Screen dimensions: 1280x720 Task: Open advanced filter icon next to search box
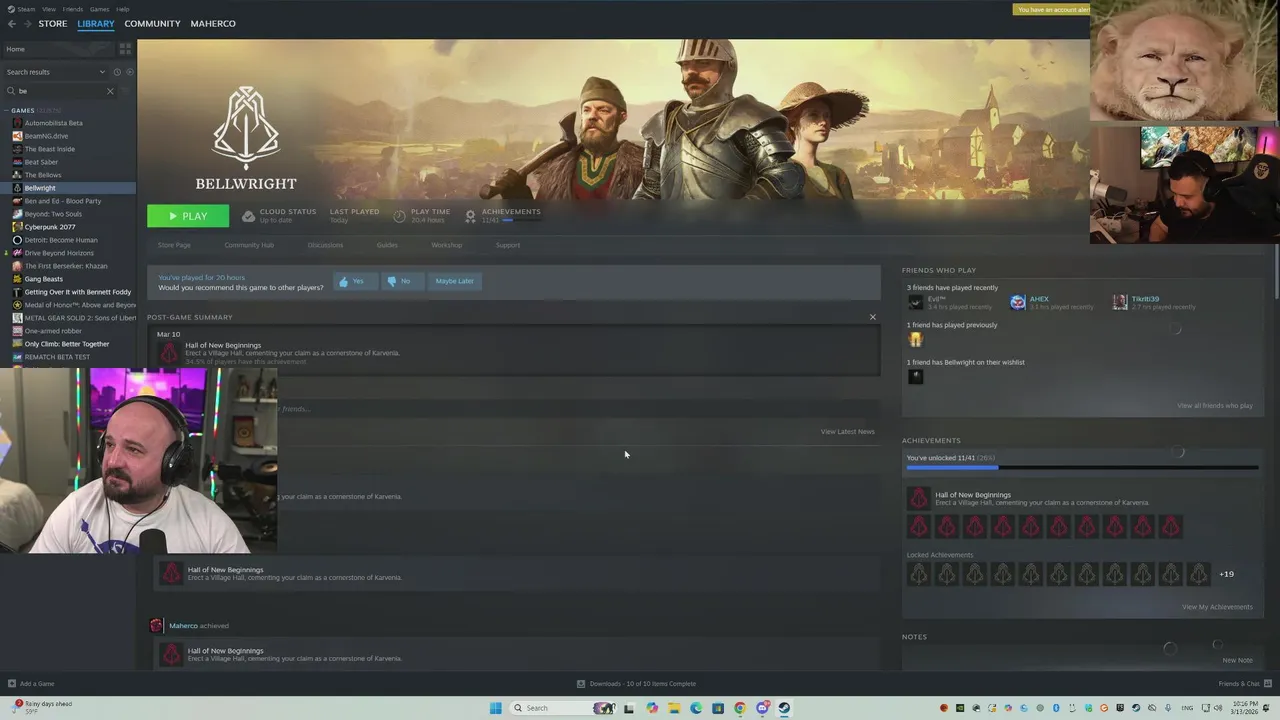pyautogui.click(x=125, y=91)
